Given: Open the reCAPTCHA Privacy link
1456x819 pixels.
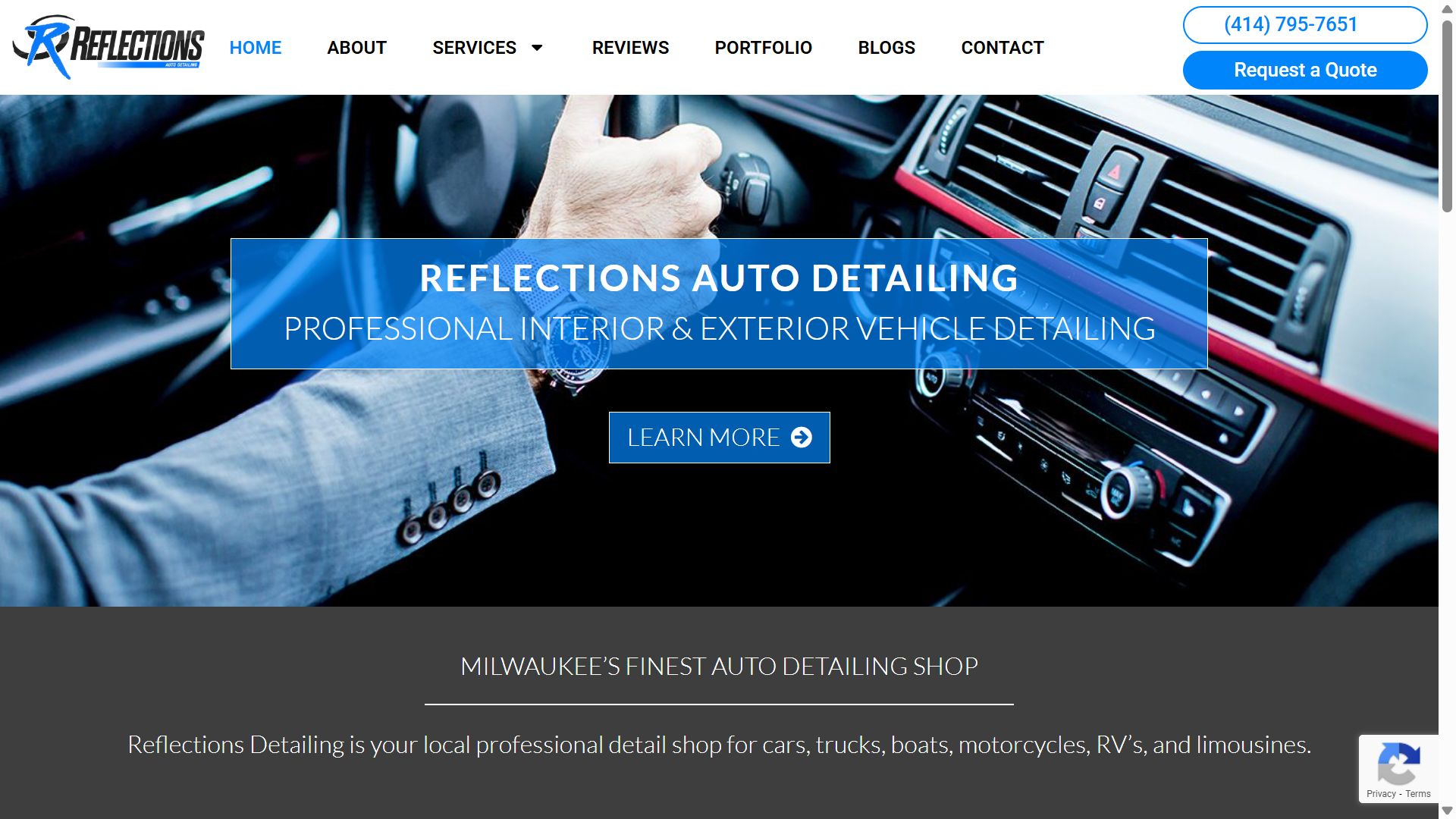Looking at the screenshot, I should click(x=1381, y=794).
